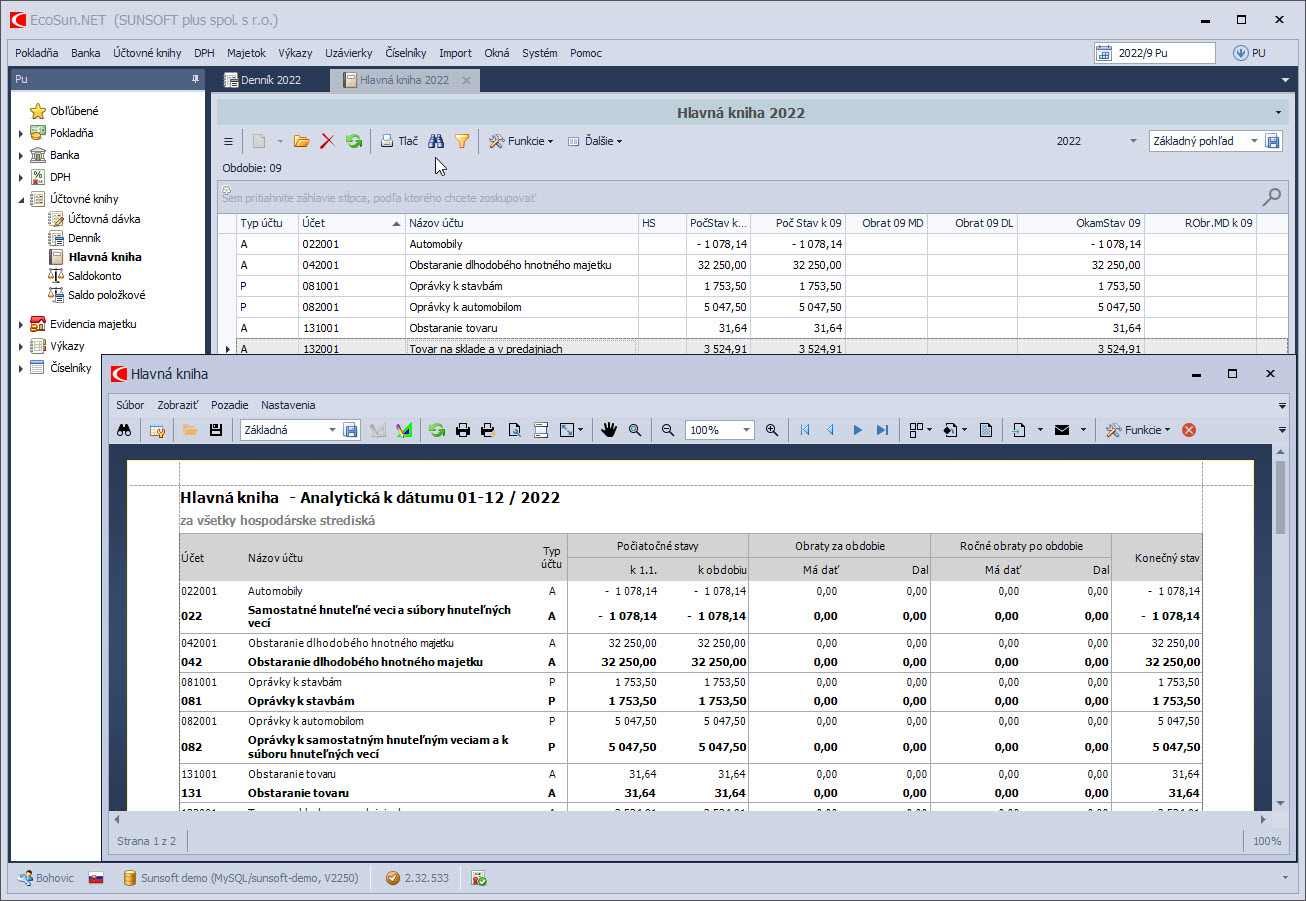1306x901 pixels.
Task: Open the Výkazy menu in the menu bar
Action: click(295, 53)
